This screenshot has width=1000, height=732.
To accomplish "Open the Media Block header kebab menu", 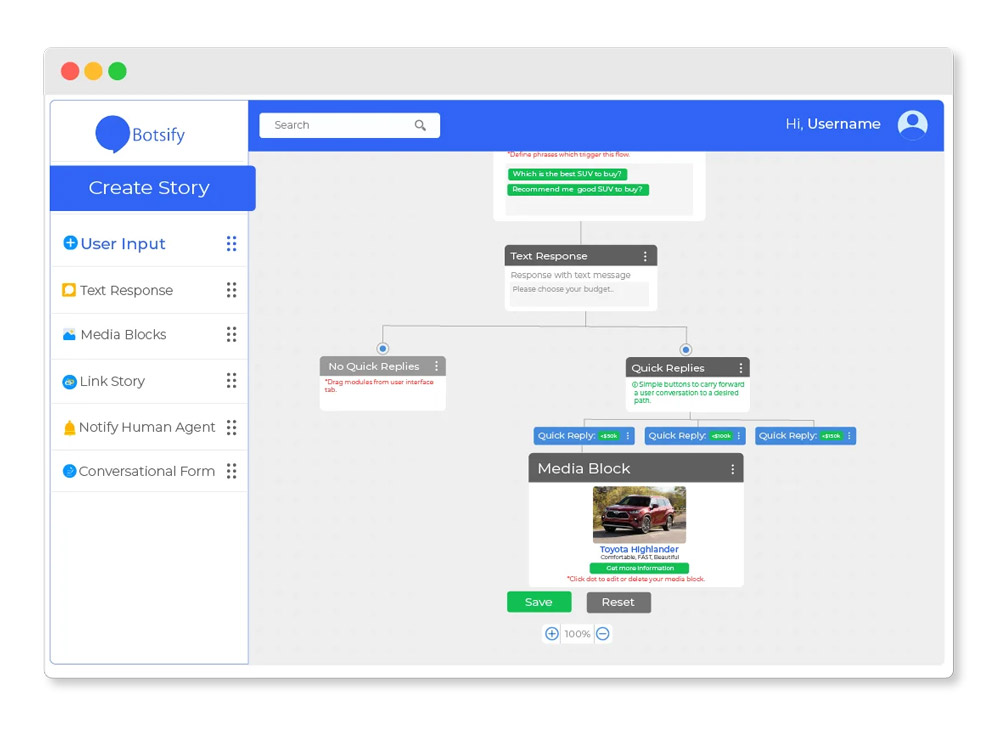I will (x=733, y=467).
